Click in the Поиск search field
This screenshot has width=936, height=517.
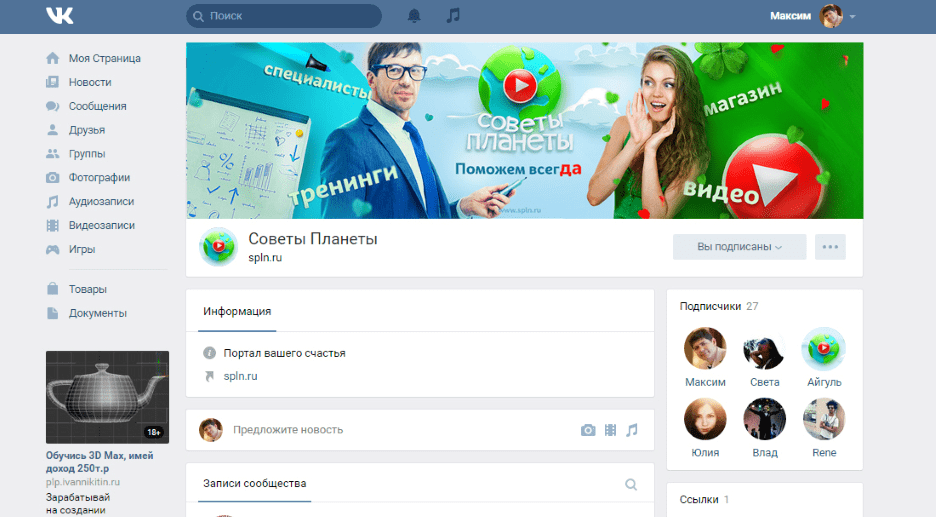point(284,16)
